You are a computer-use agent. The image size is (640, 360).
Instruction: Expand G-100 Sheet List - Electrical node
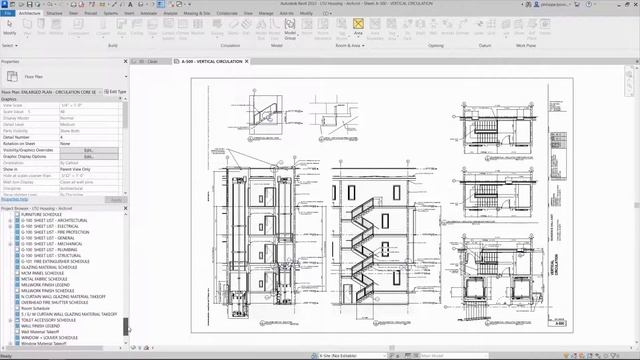pos(11,226)
